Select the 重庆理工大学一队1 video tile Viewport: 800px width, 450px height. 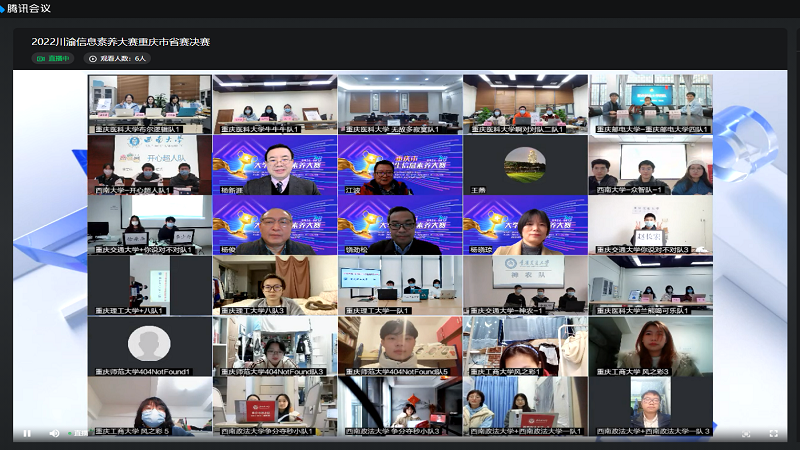coord(400,286)
